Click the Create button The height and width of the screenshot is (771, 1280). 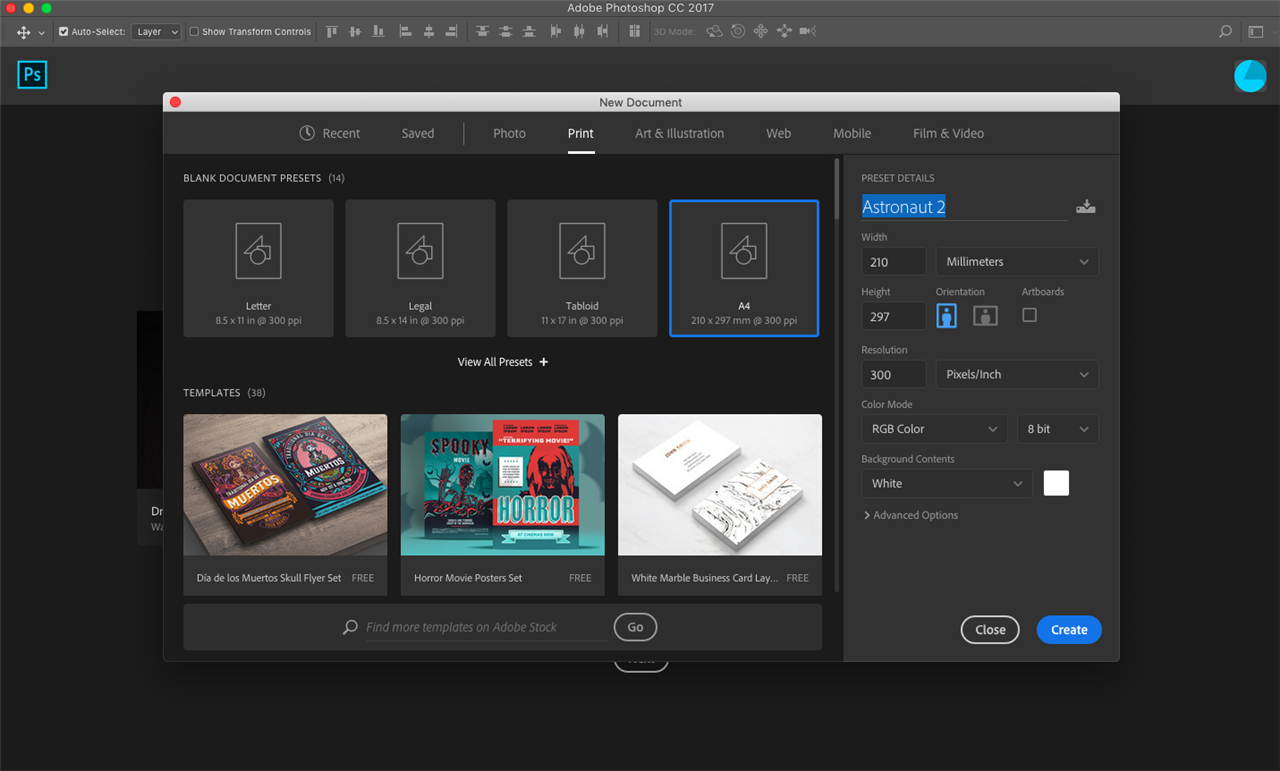click(x=1069, y=630)
